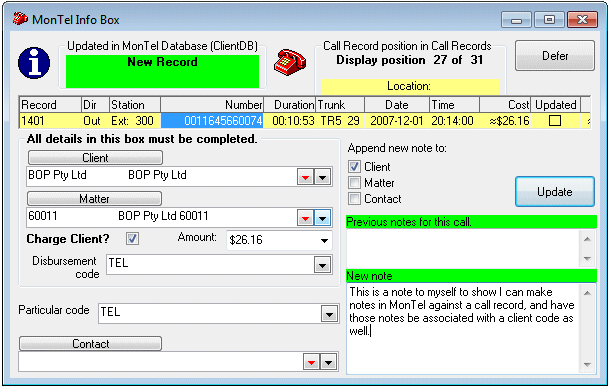Screen dimensions: 610x388
Task: Tick the Updated checkbox in record 1401 row
Action: click(x=555, y=121)
